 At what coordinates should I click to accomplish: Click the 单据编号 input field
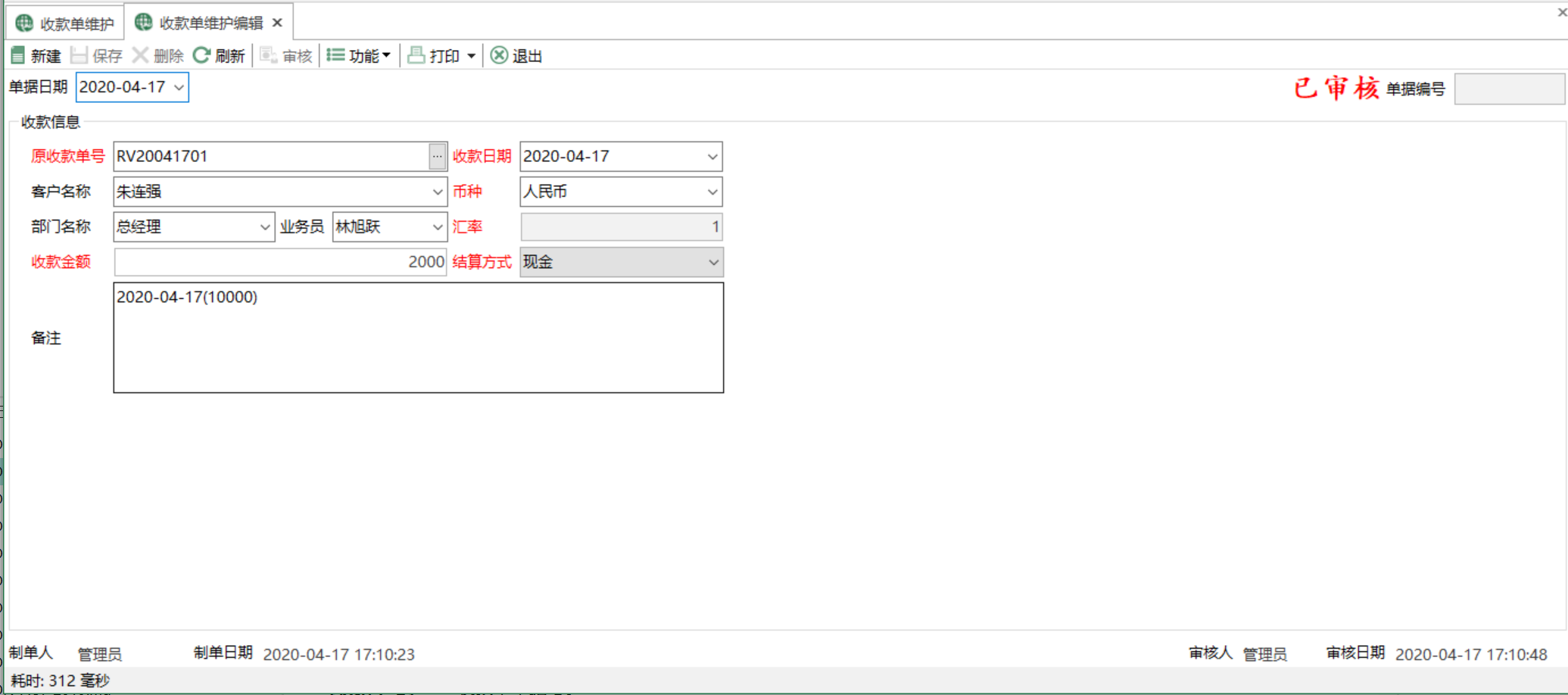[1509, 89]
